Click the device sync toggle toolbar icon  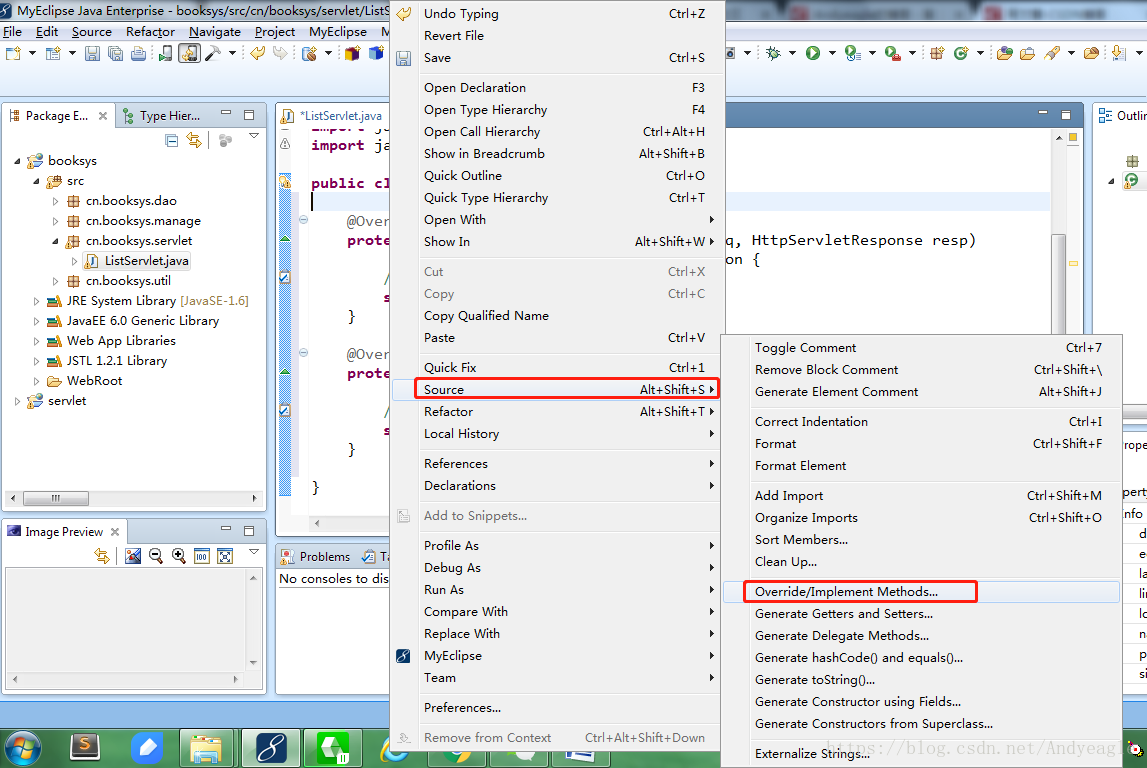189,53
